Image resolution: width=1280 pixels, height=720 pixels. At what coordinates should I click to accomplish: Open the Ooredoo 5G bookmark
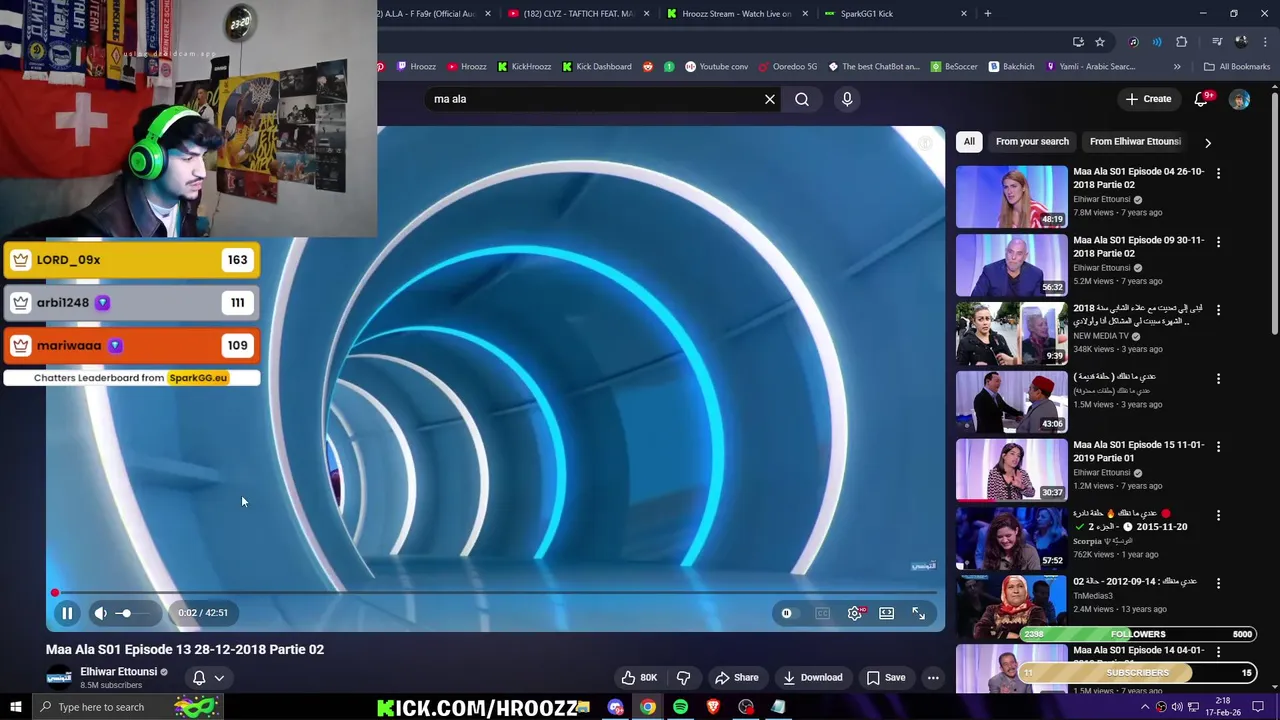click(x=787, y=67)
